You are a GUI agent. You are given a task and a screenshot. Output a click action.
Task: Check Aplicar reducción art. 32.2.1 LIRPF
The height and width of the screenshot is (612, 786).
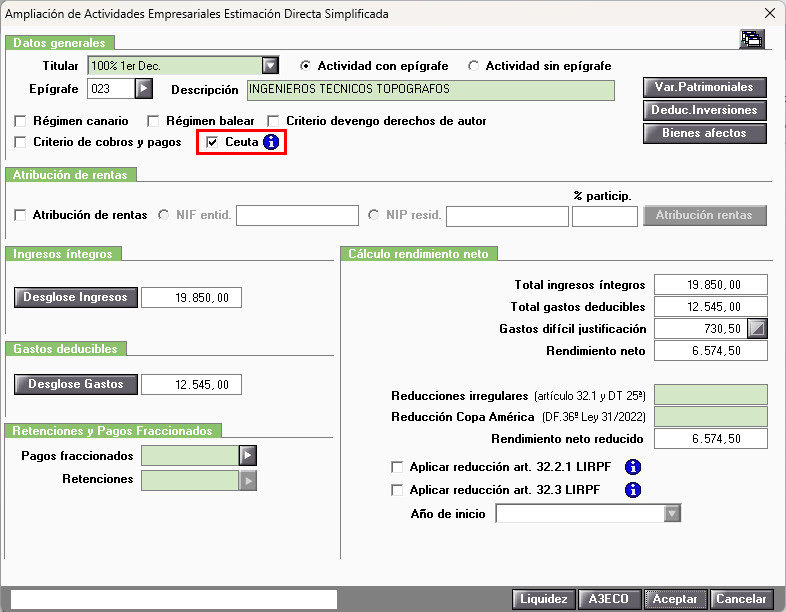coord(397,467)
